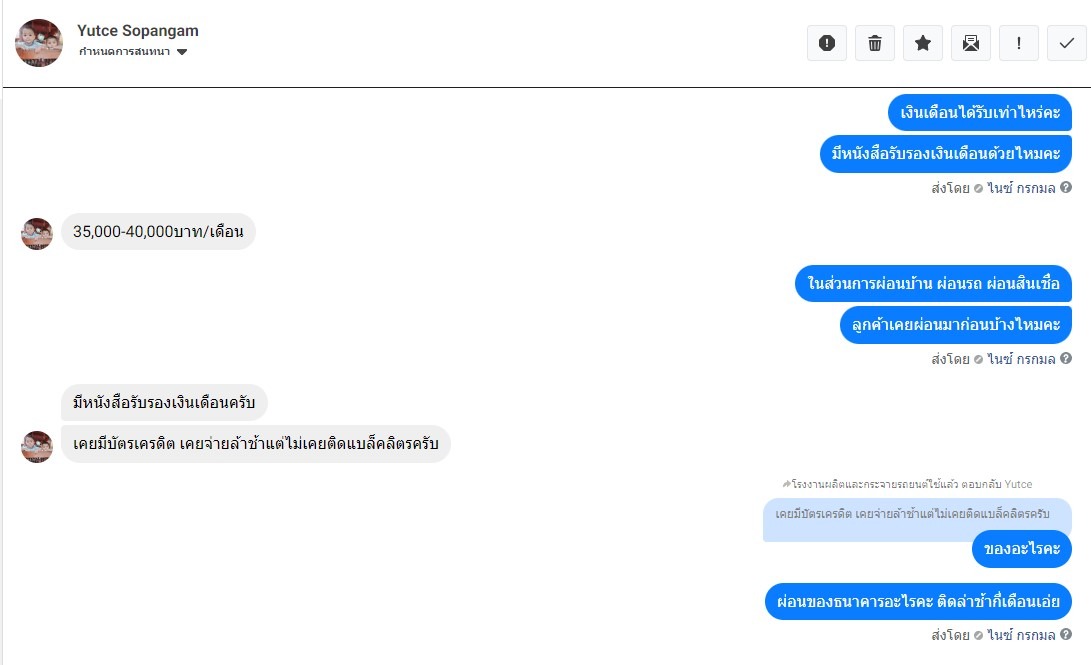Image resolution: width=1091 pixels, height=665 pixels.
Task: Click sender avatar beside the credit card message
Action: 37,446
